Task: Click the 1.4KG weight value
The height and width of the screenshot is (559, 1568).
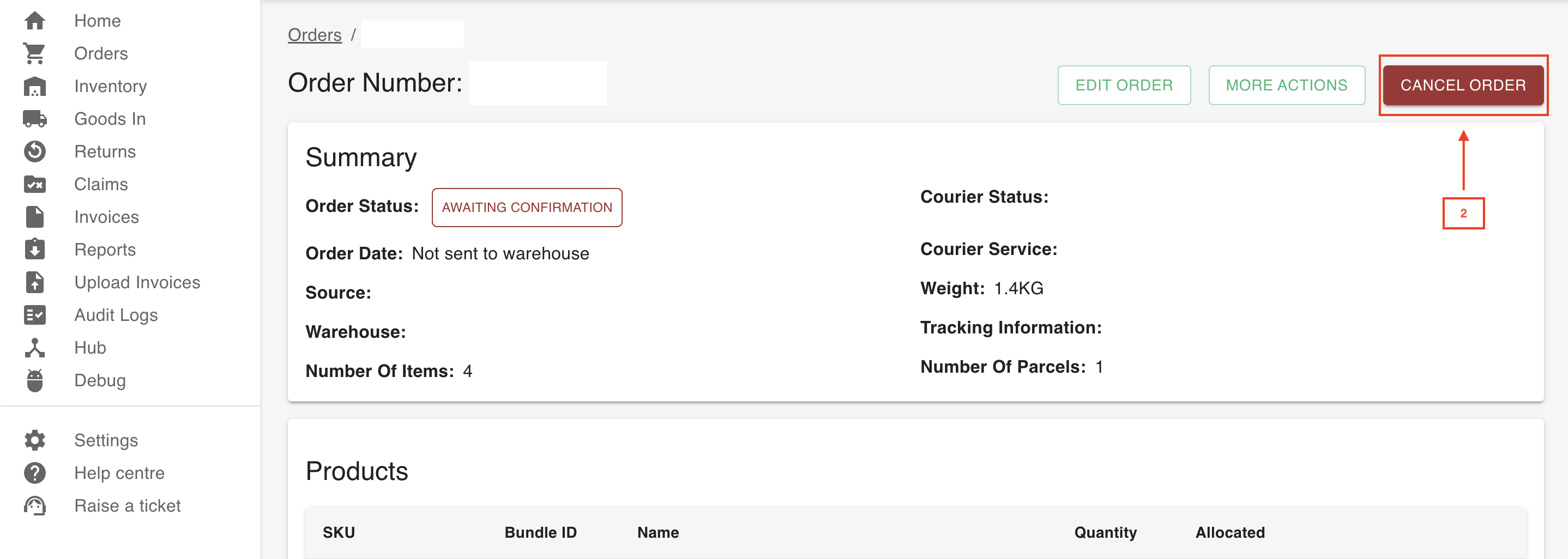Action: click(x=1019, y=288)
